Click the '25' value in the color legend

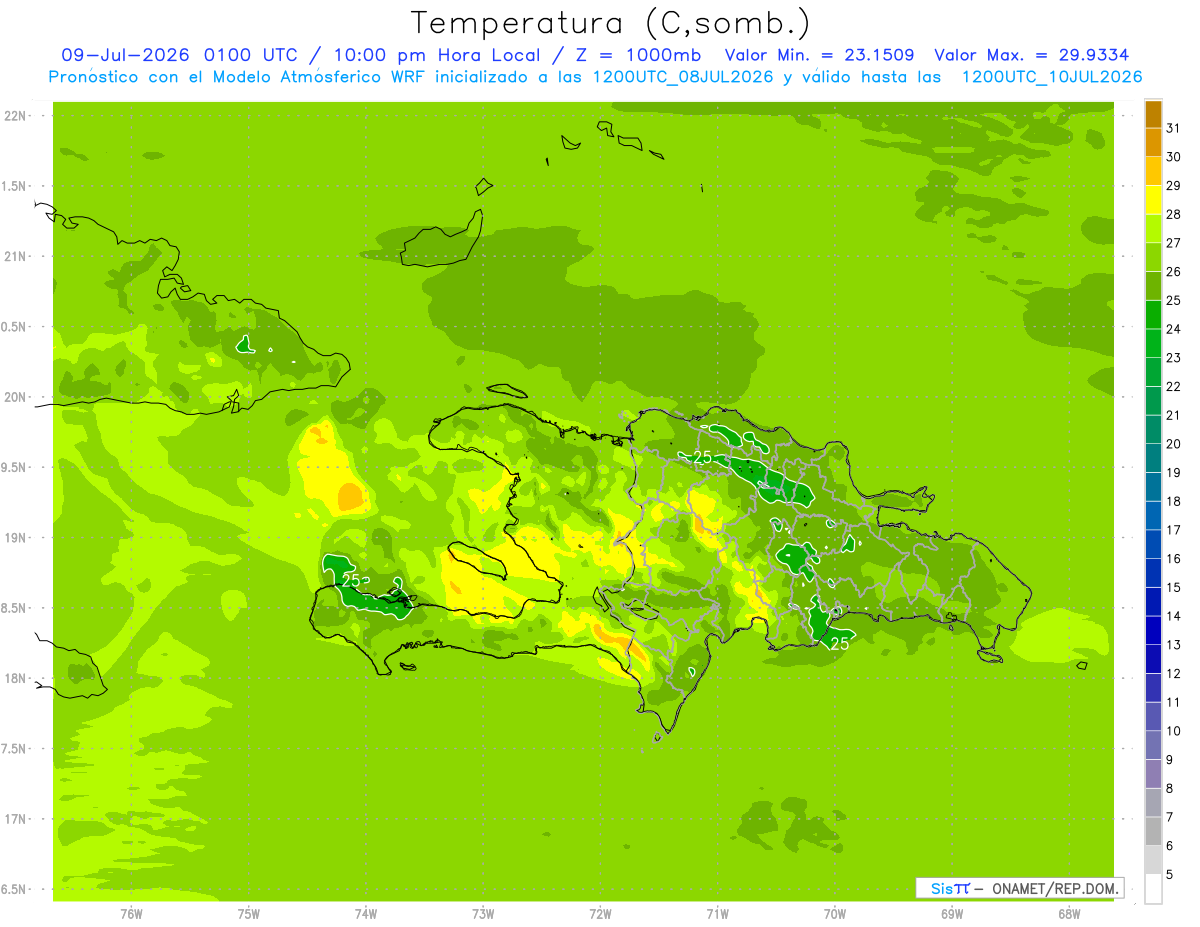click(x=1174, y=300)
